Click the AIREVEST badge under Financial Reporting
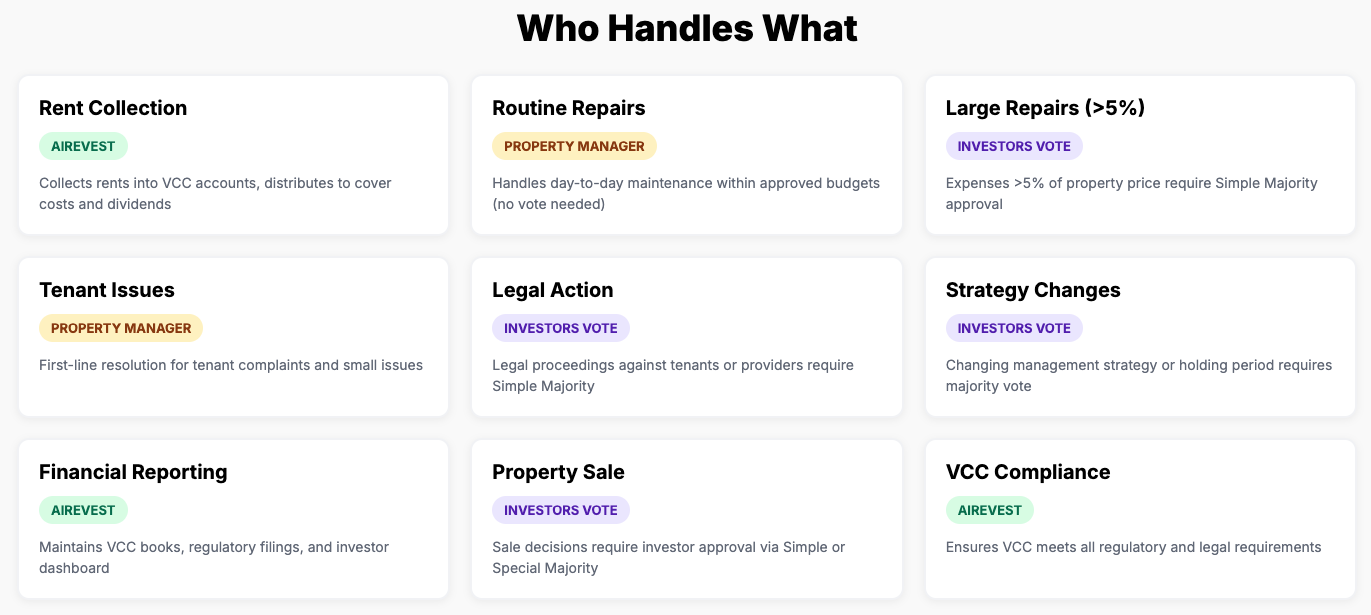The height and width of the screenshot is (615, 1371). point(83,510)
